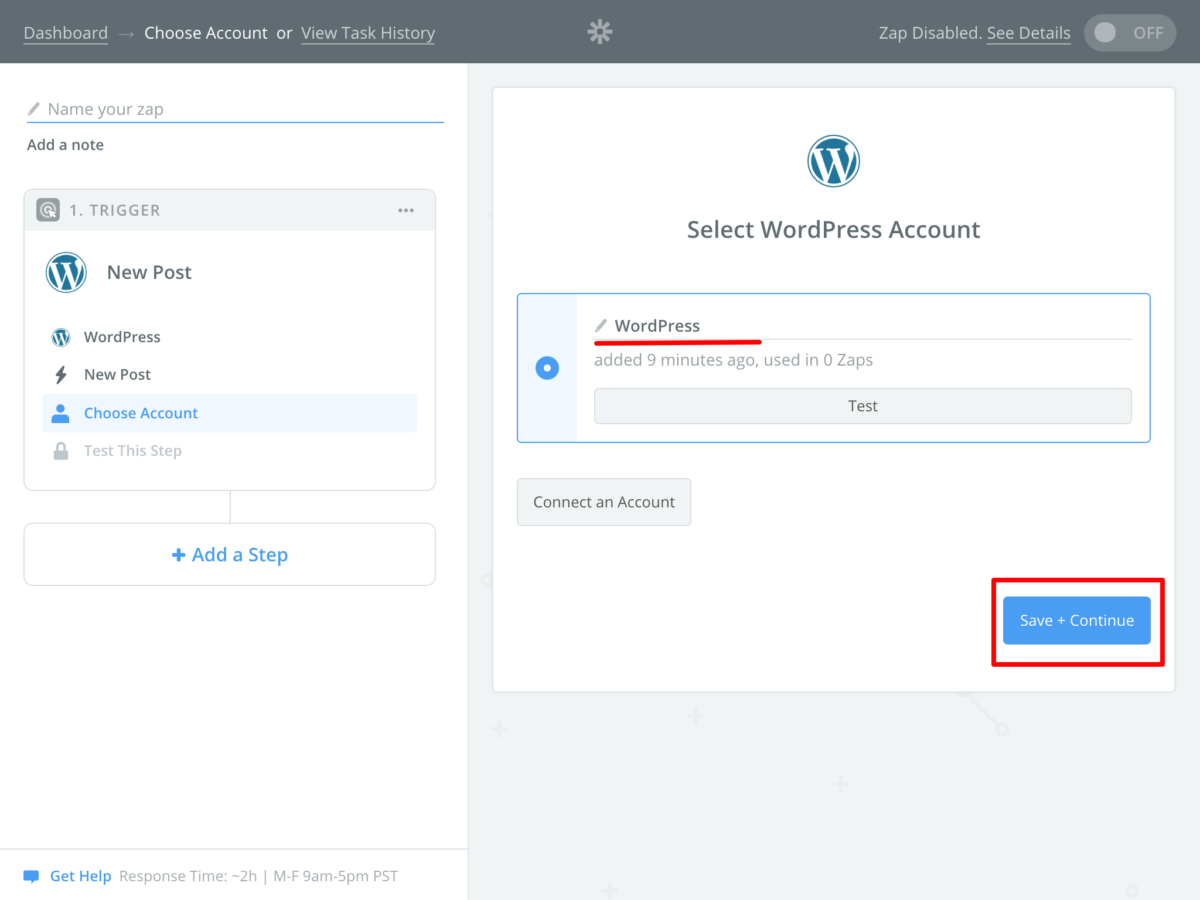Screen dimensions: 1200x900
Task: Click the lightning bolt icon beside New Post
Action: tap(61, 375)
